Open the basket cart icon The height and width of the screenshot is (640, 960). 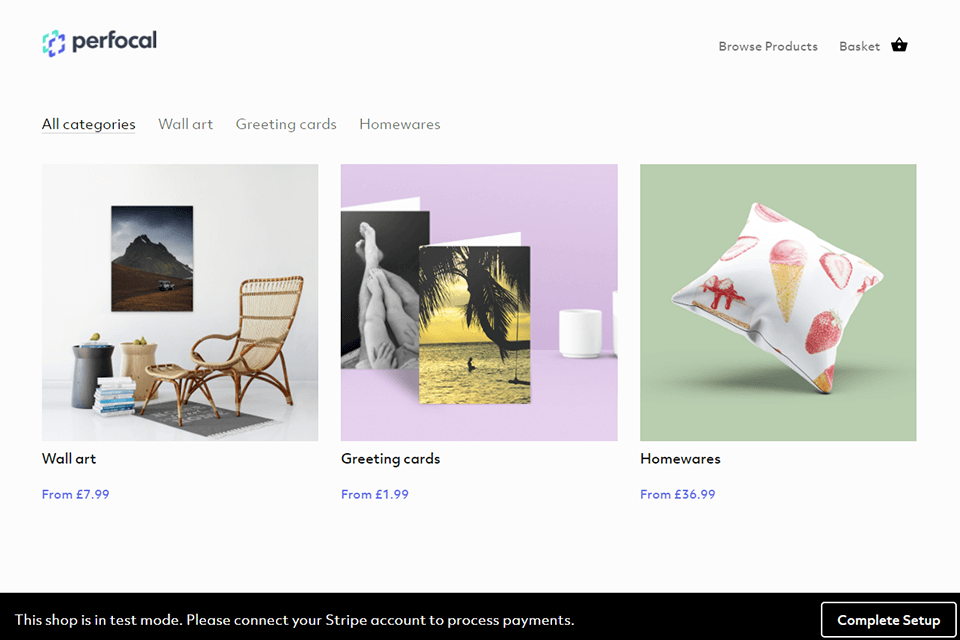pyautogui.click(x=899, y=45)
